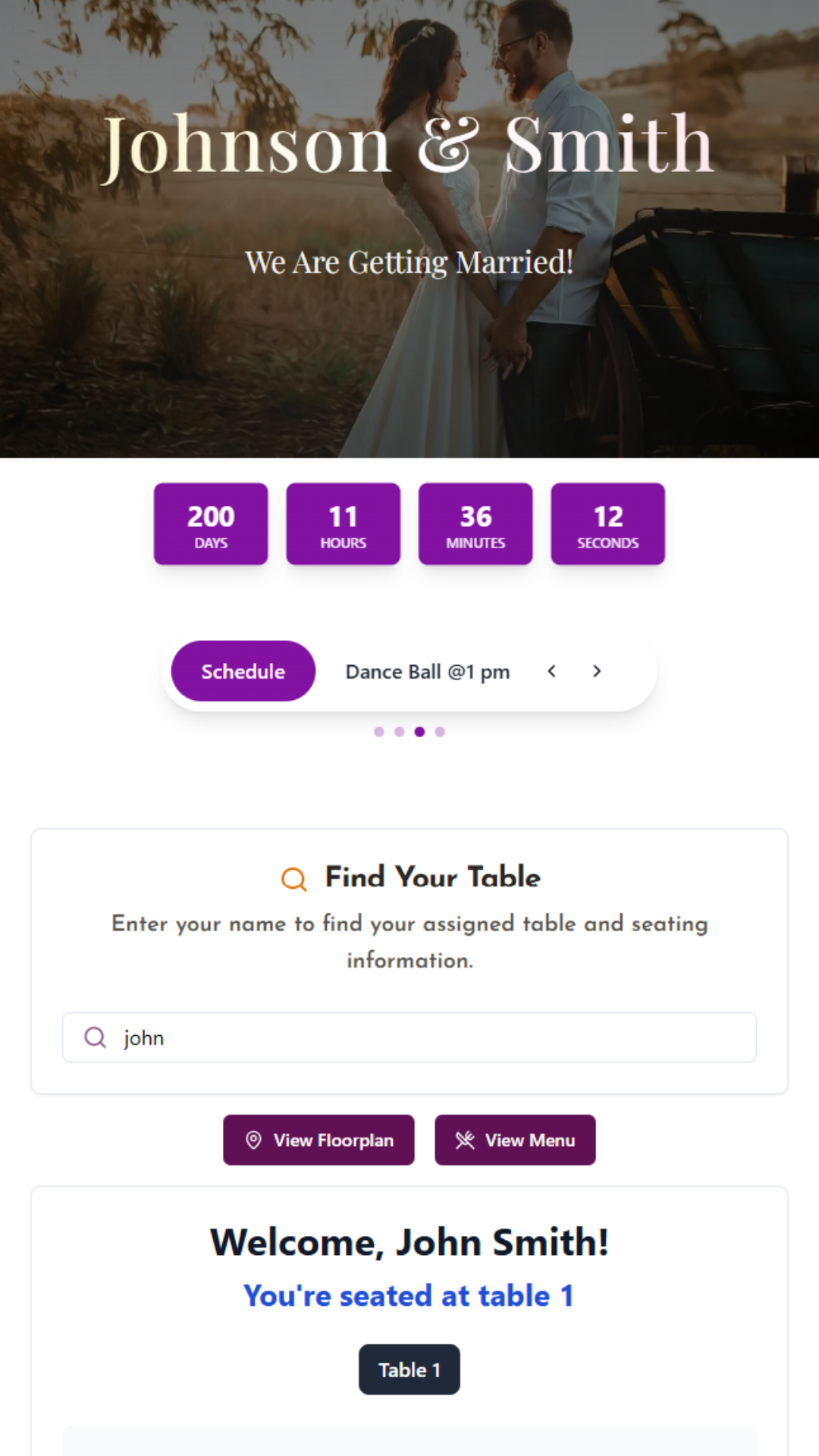This screenshot has height=1456, width=819.
Task: Click the "You're seated at table 1" link
Action: pyautogui.click(x=409, y=1296)
